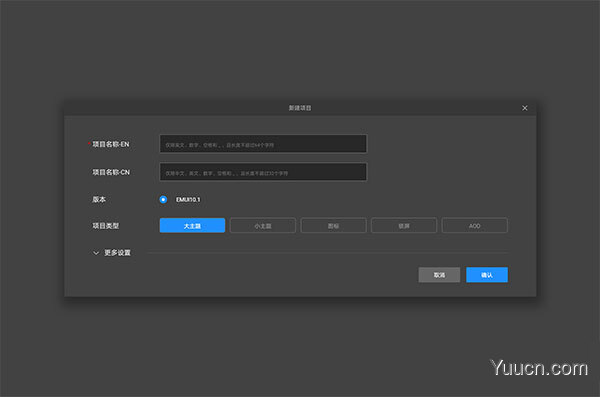Choose the AOD project type

pyautogui.click(x=474, y=225)
